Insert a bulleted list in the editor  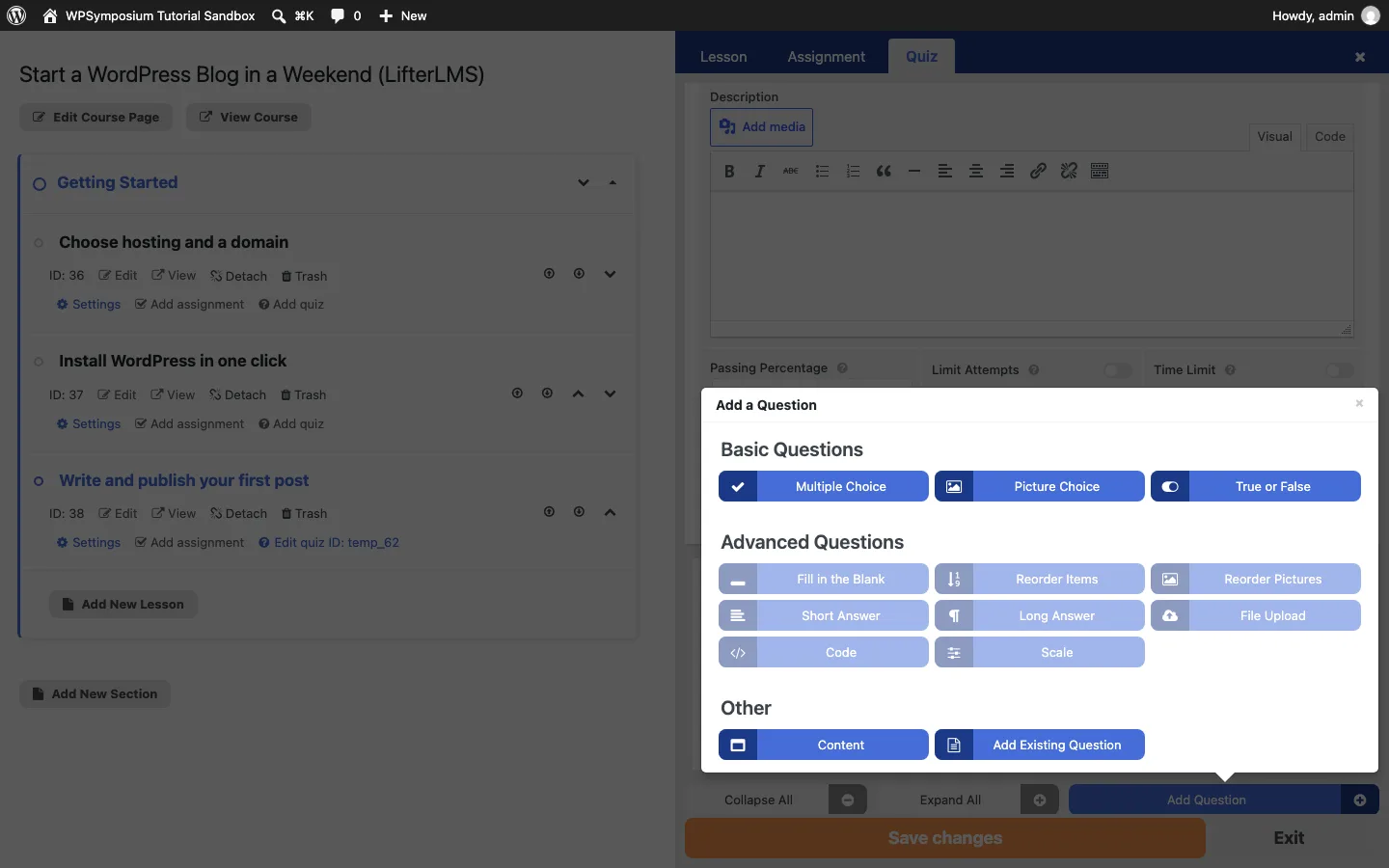[822, 171]
